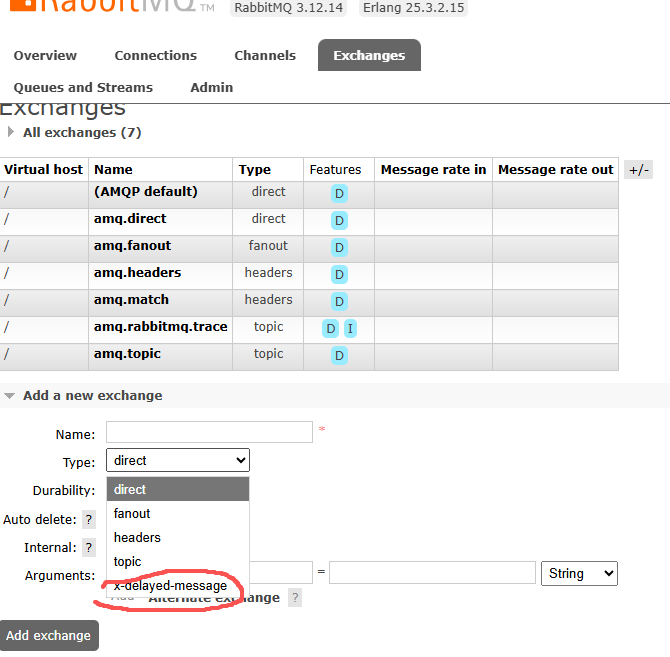The height and width of the screenshot is (657, 670).
Task: Click the I badge on amq.rabbitmq.trace row
Action: pos(350,328)
